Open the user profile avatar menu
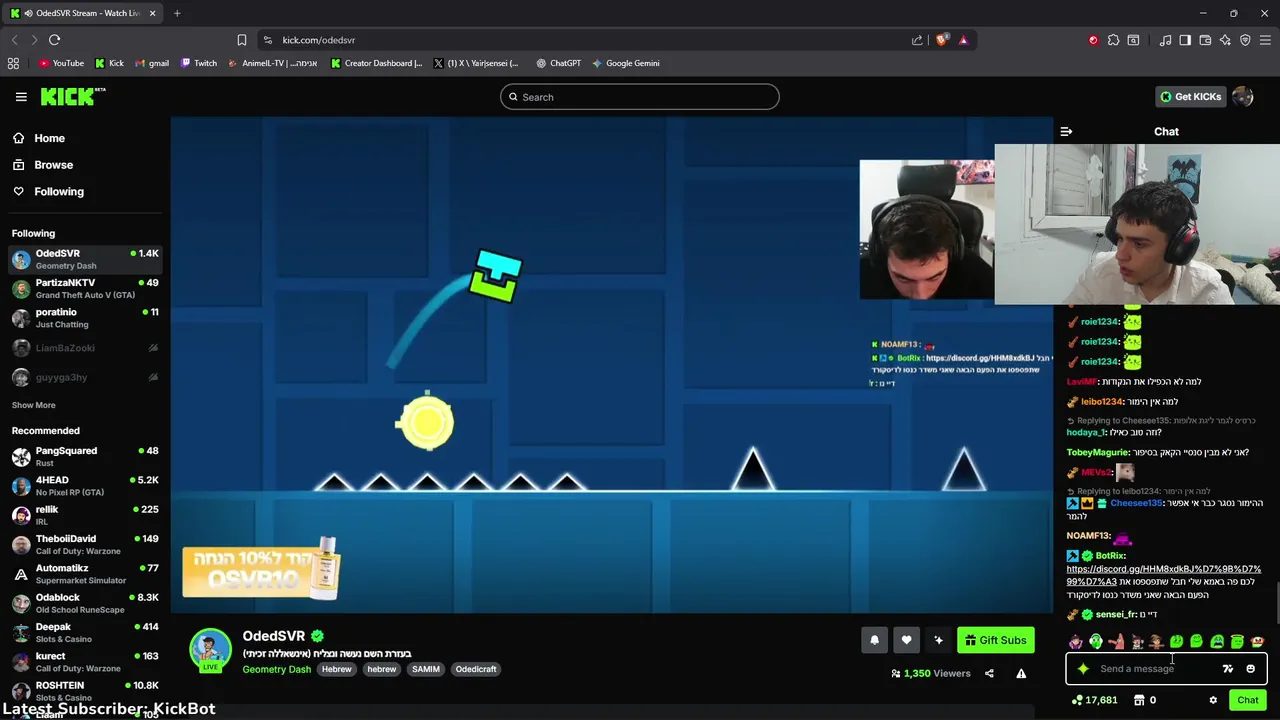 tap(1243, 97)
